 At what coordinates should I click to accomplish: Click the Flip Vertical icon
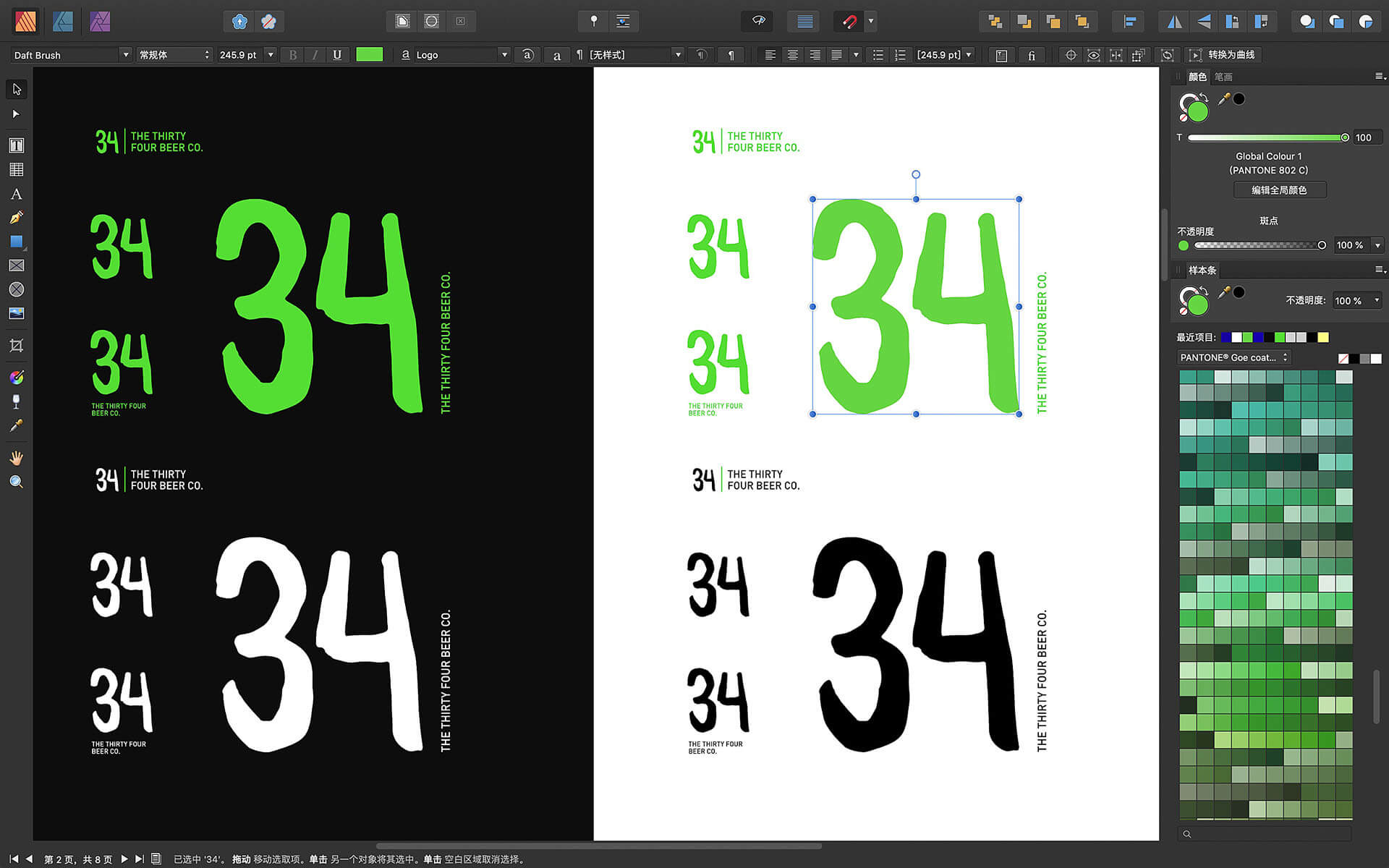click(x=1203, y=22)
